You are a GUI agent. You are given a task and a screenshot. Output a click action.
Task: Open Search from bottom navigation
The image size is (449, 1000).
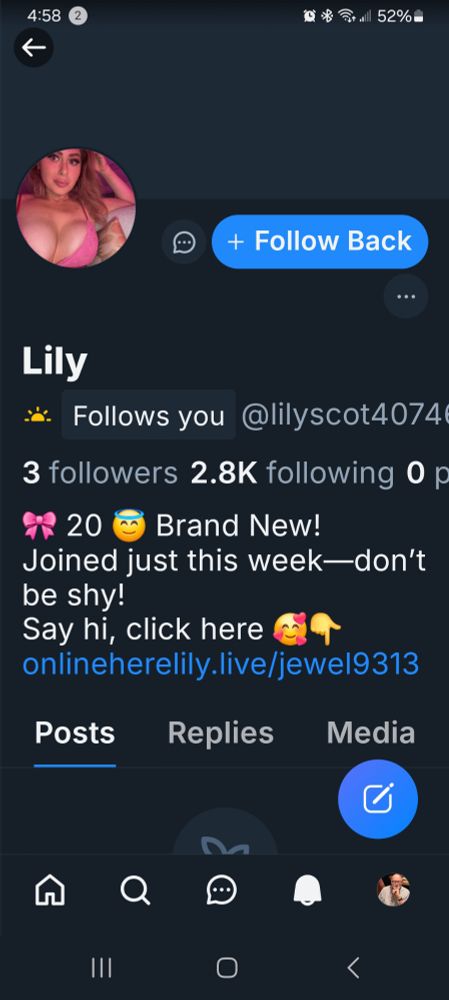[x=135, y=890]
